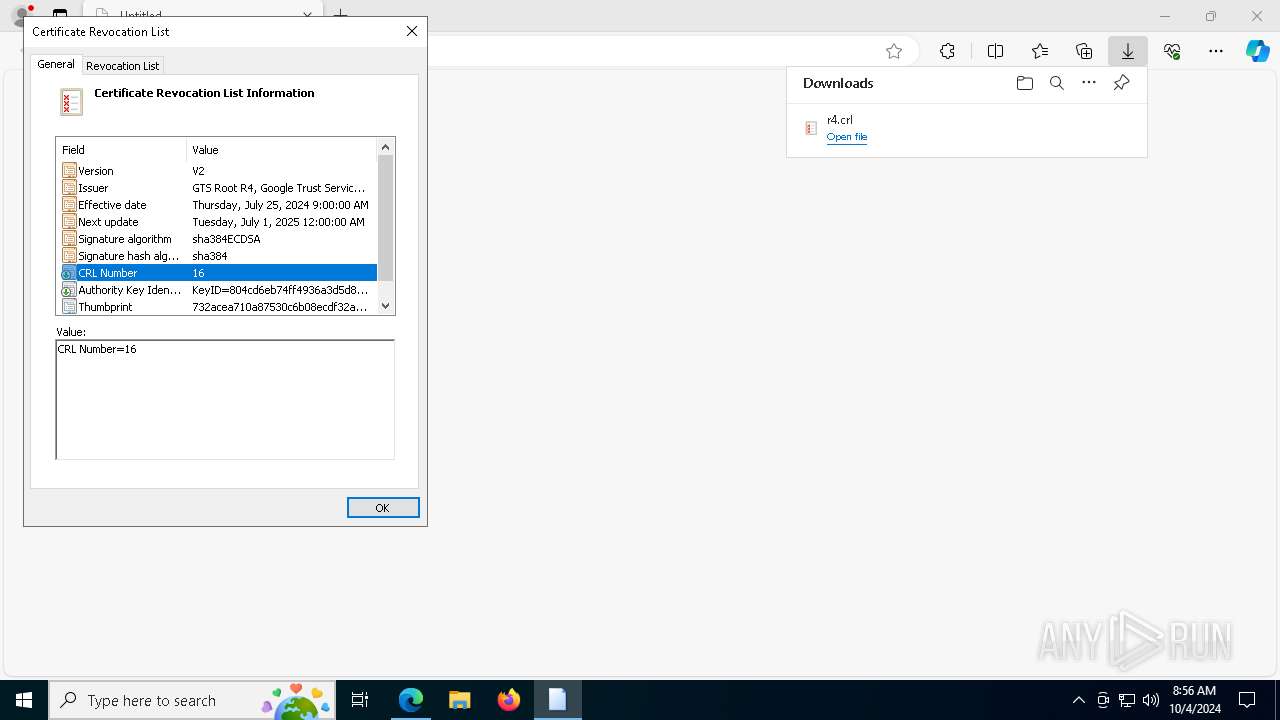Click the field list scrollbar thumb
Screen dimensions: 1280x720
[386, 218]
